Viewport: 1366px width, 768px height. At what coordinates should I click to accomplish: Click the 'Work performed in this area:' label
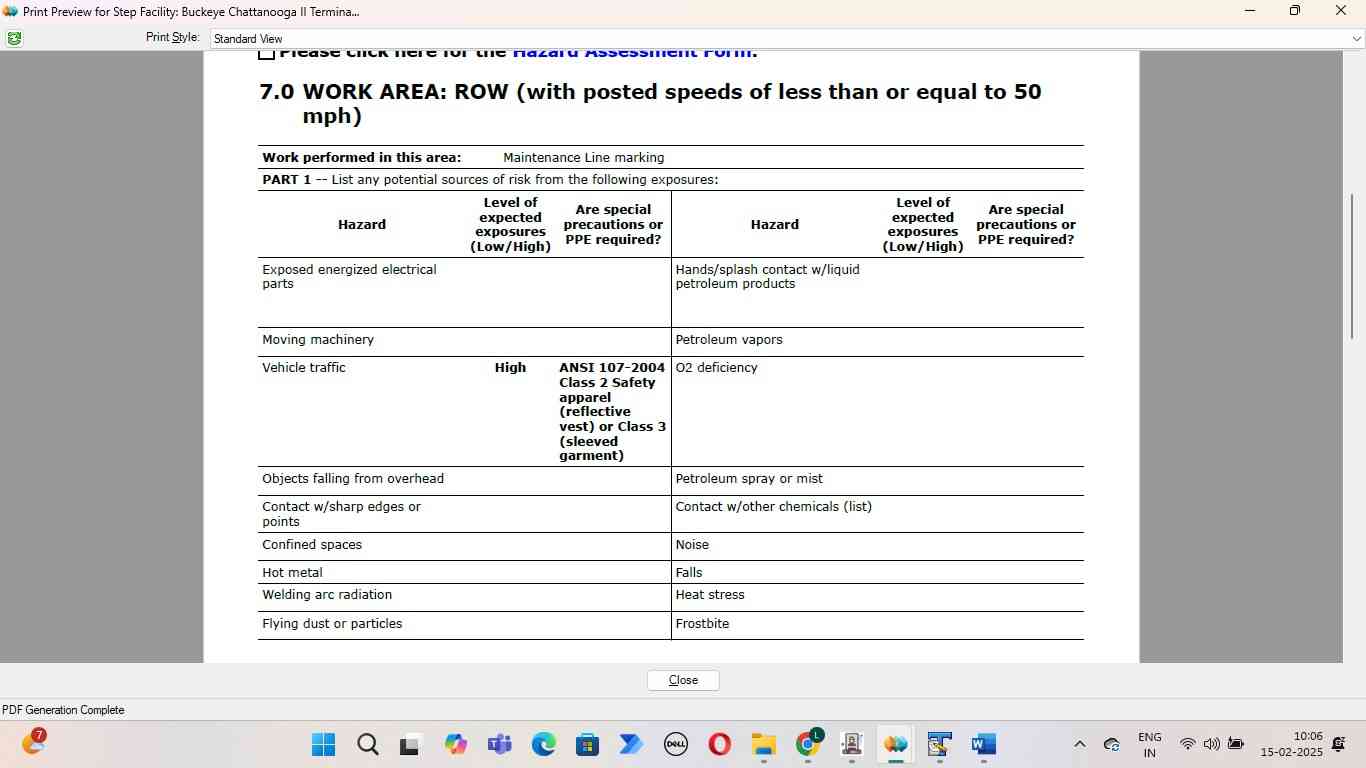click(362, 158)
